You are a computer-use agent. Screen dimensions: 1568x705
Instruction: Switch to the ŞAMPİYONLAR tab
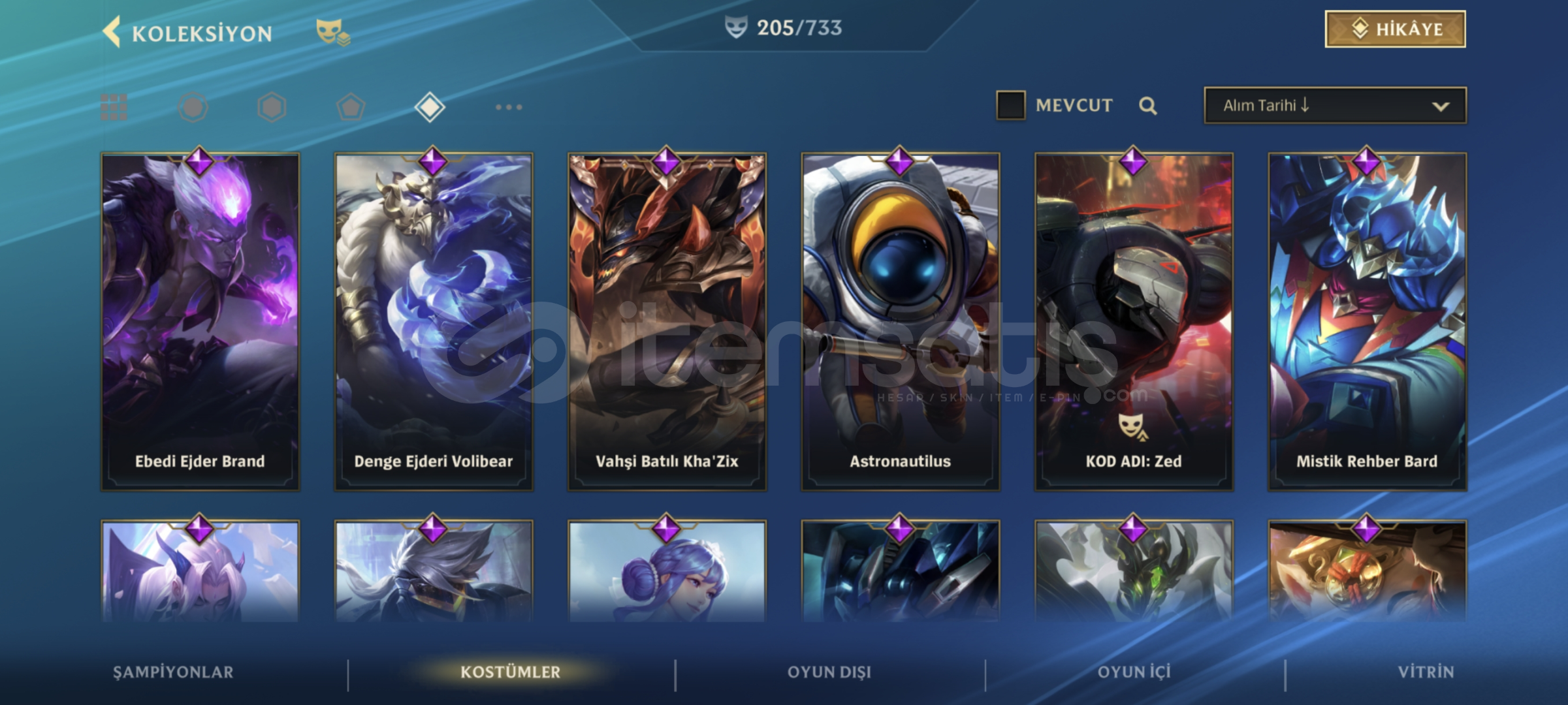[173, 672]
